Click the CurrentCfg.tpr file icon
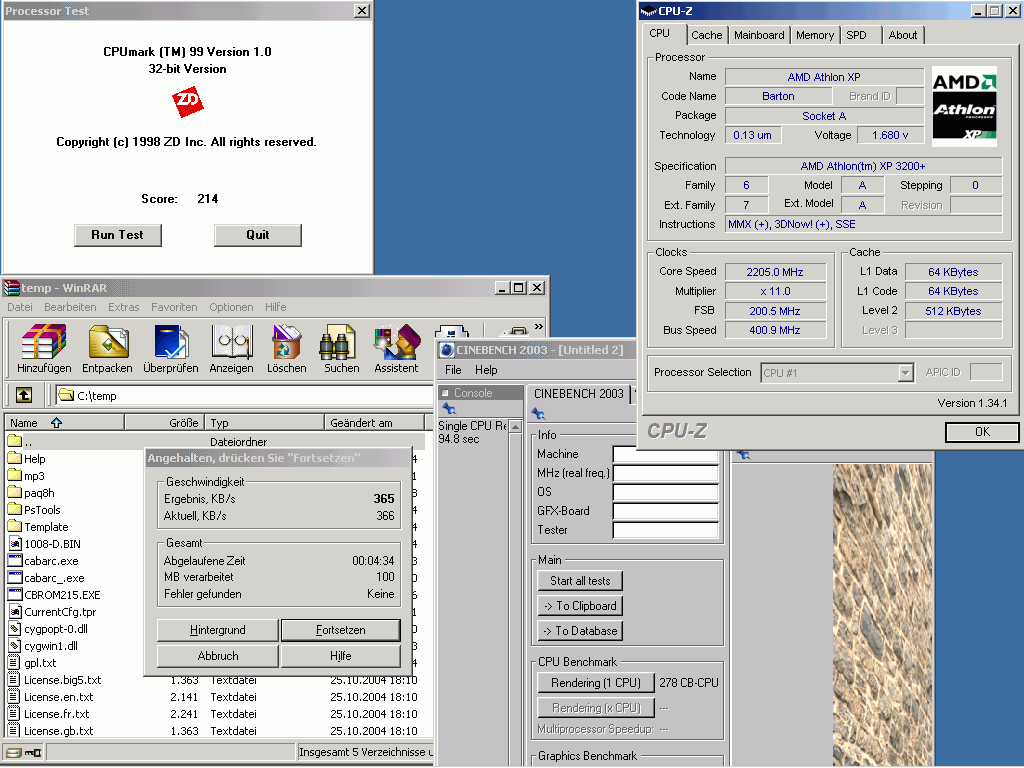This screenshot has height=768, width=1024. click(x=14, y=611)
